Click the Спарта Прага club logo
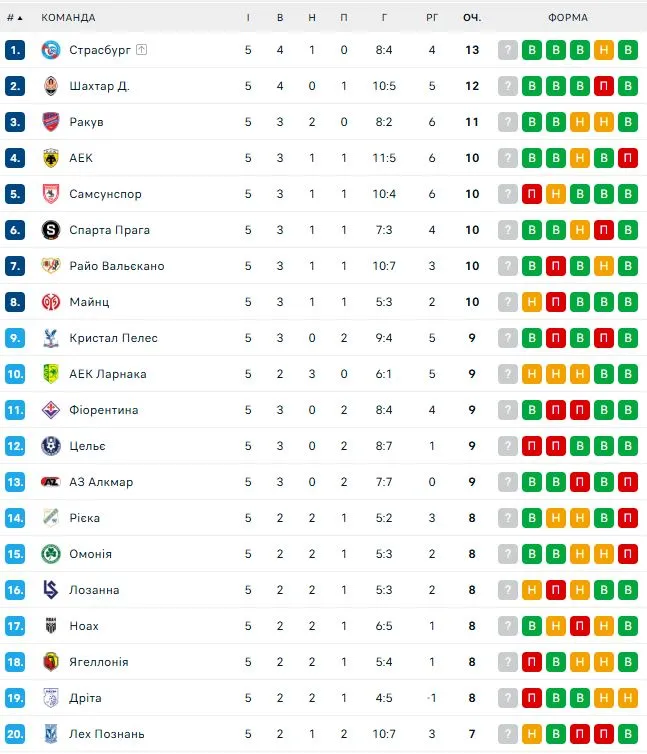This screenshot has height=754, width=647. (51, 230)
